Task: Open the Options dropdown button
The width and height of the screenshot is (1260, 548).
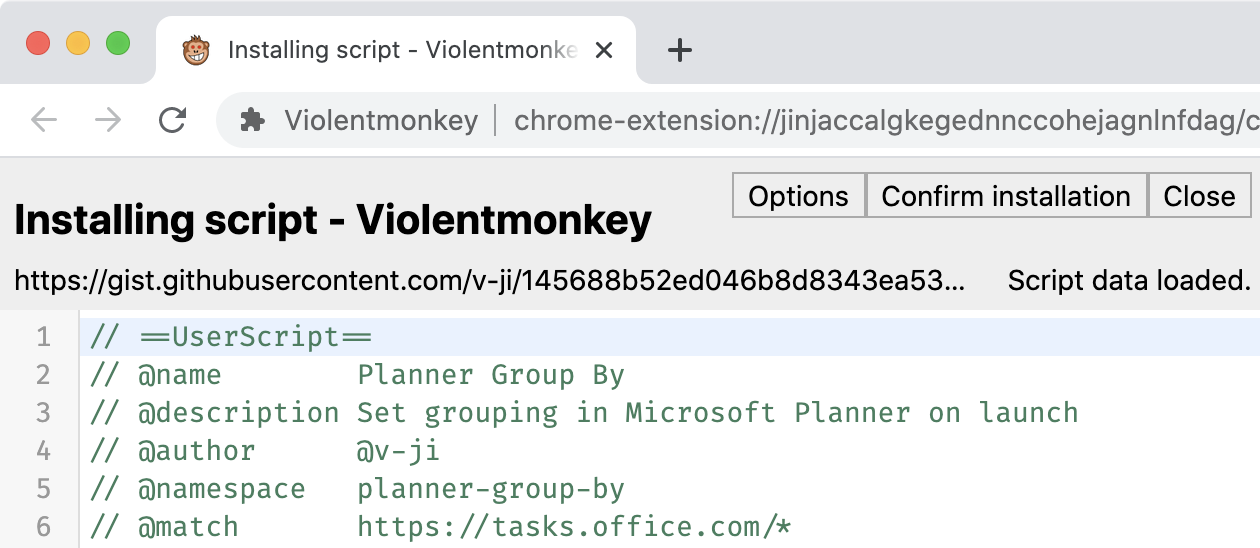Action: pyautogui.click(x=799, y=196)
